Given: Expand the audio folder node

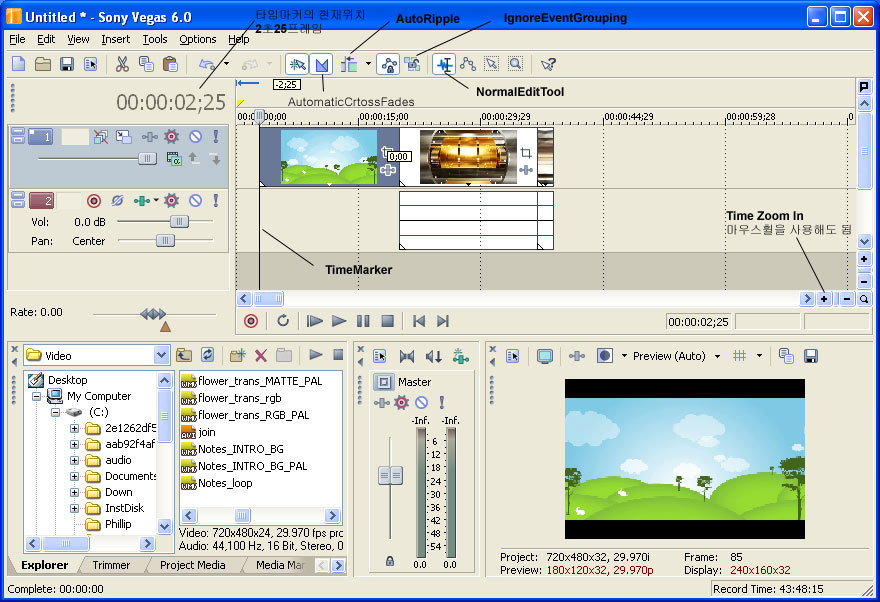Looking at the screenshot, I should click(x=74, y=460).
